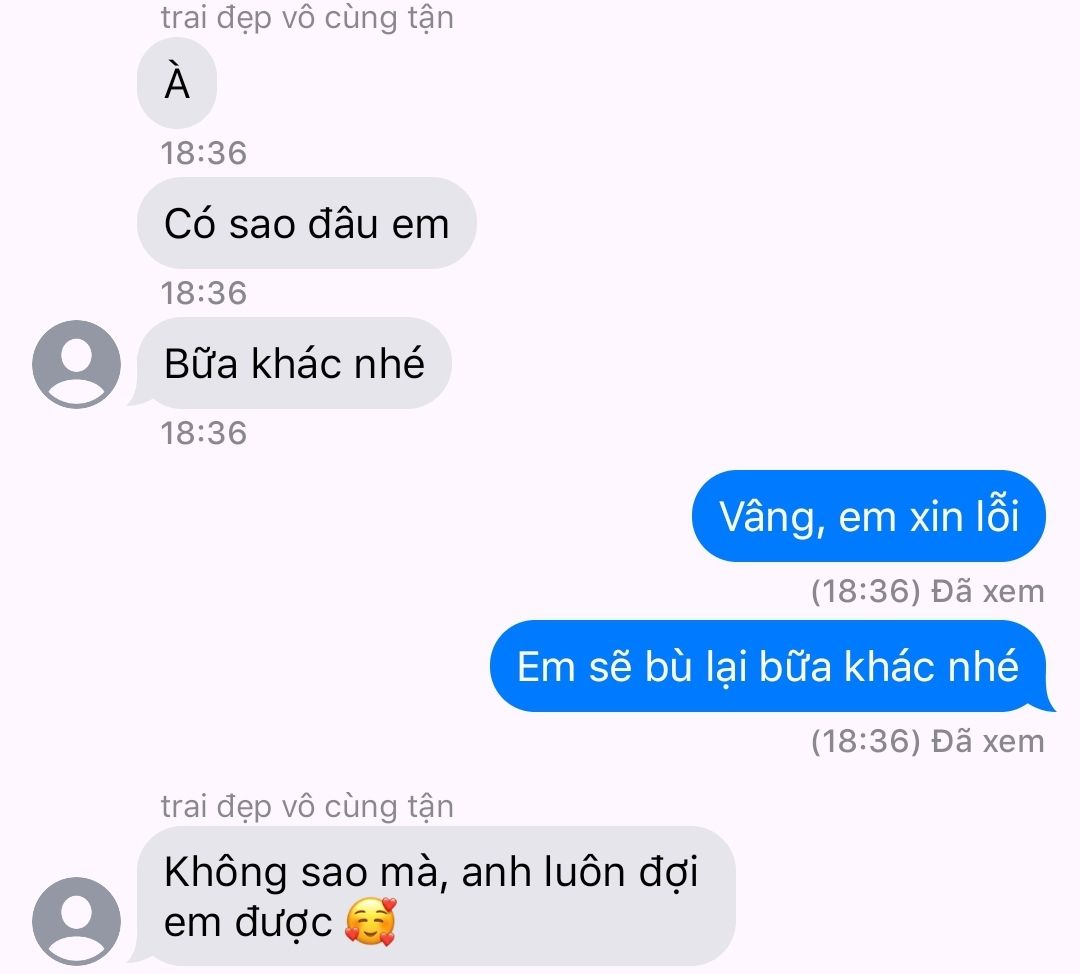Select the 'À' message bubble

pyautogui.click(x=177, y=83)
